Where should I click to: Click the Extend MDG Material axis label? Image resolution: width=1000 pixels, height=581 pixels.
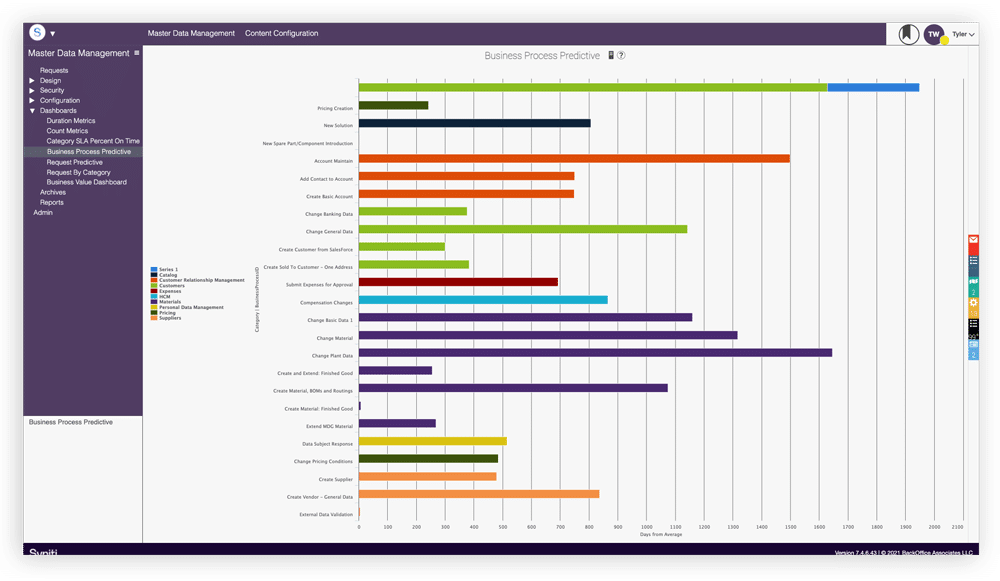tap(329, 426)
